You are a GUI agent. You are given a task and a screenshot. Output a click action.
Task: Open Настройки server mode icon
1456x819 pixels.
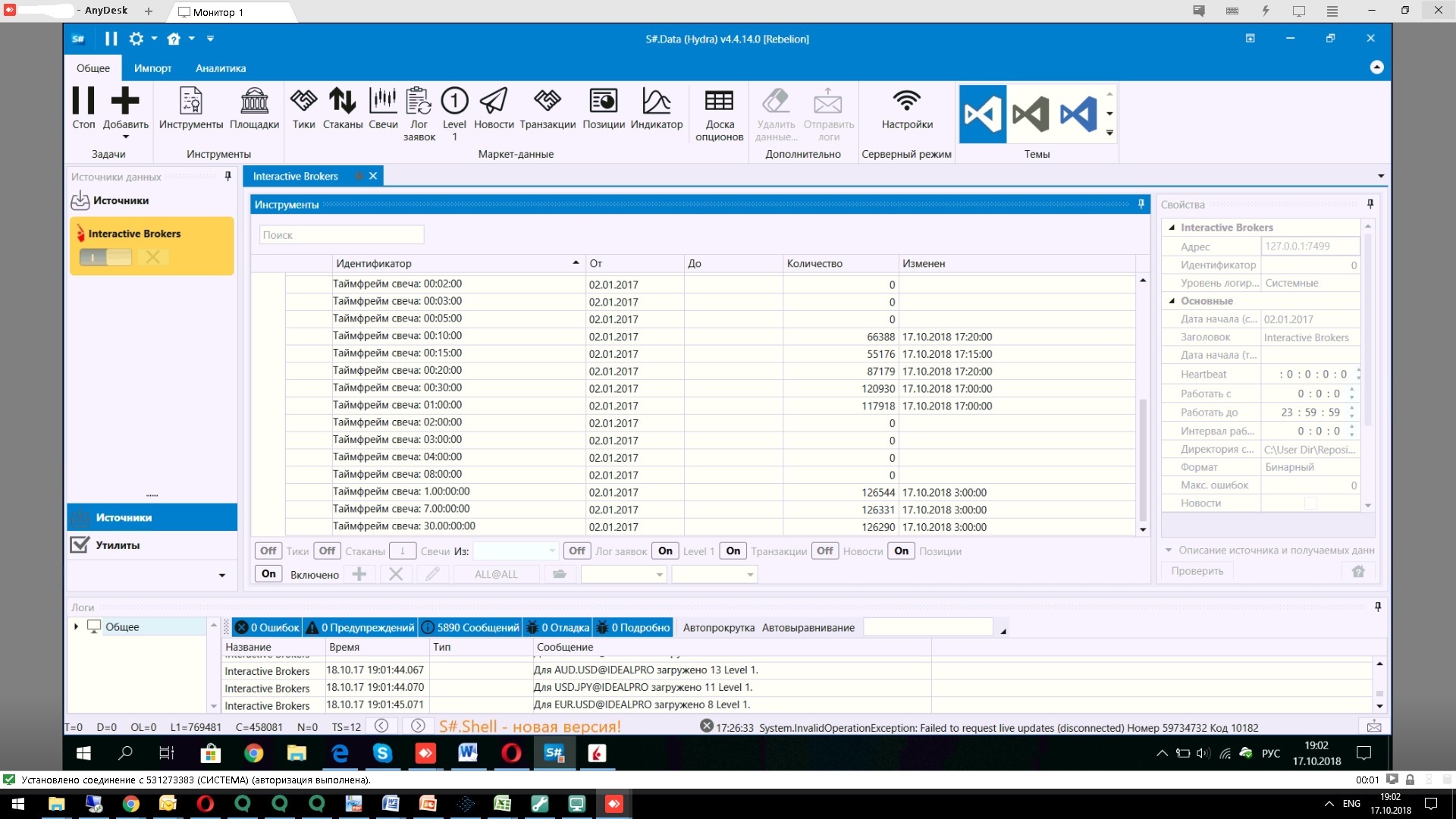pyautogui.click(x=907, y=101)
